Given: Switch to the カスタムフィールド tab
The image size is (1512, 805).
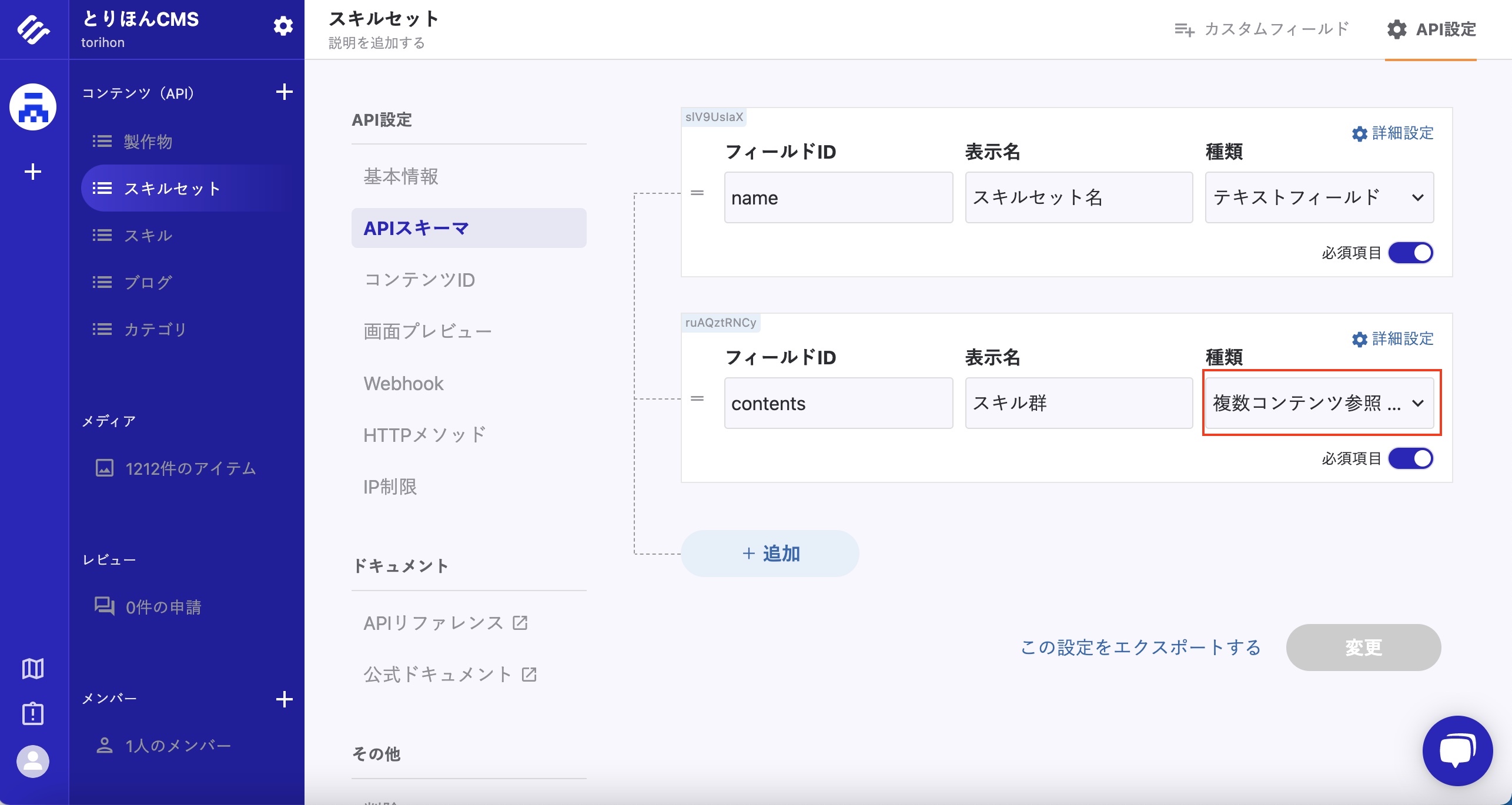Looking at the screenshot, I should [x=1261, y=29].
